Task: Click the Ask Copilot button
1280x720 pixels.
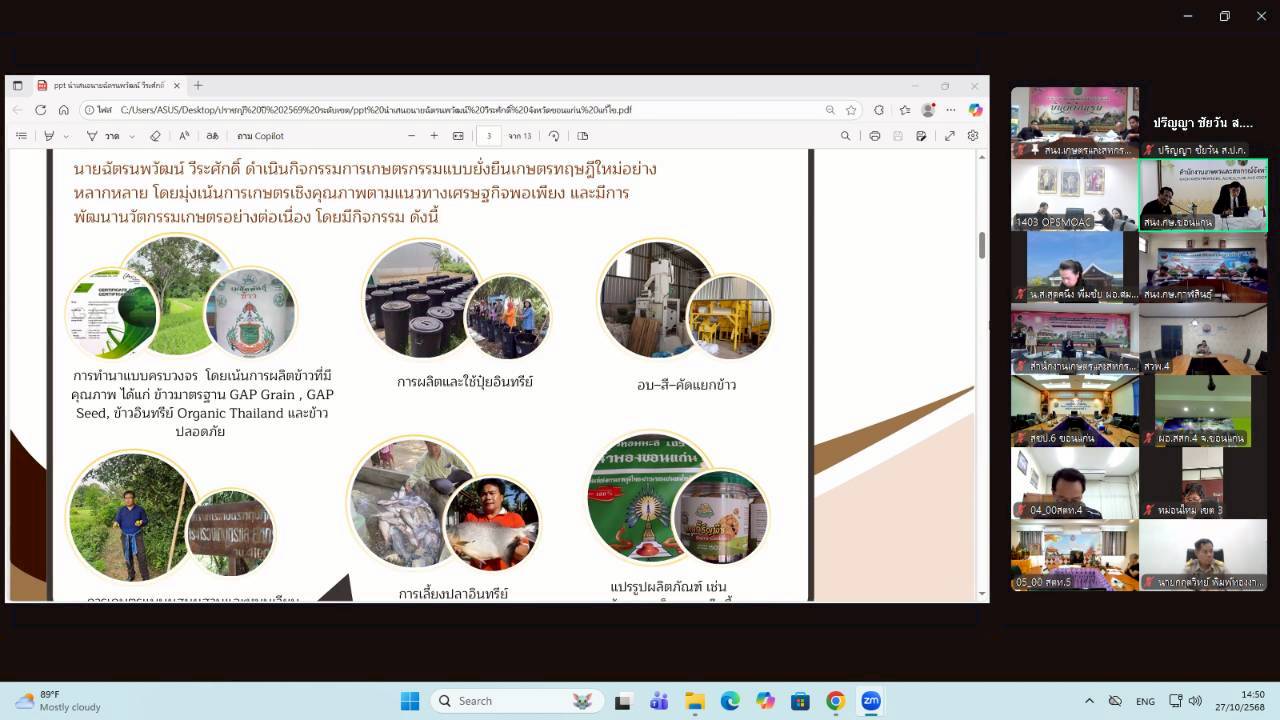Action: pyautogui.click(x=260, y=136)
